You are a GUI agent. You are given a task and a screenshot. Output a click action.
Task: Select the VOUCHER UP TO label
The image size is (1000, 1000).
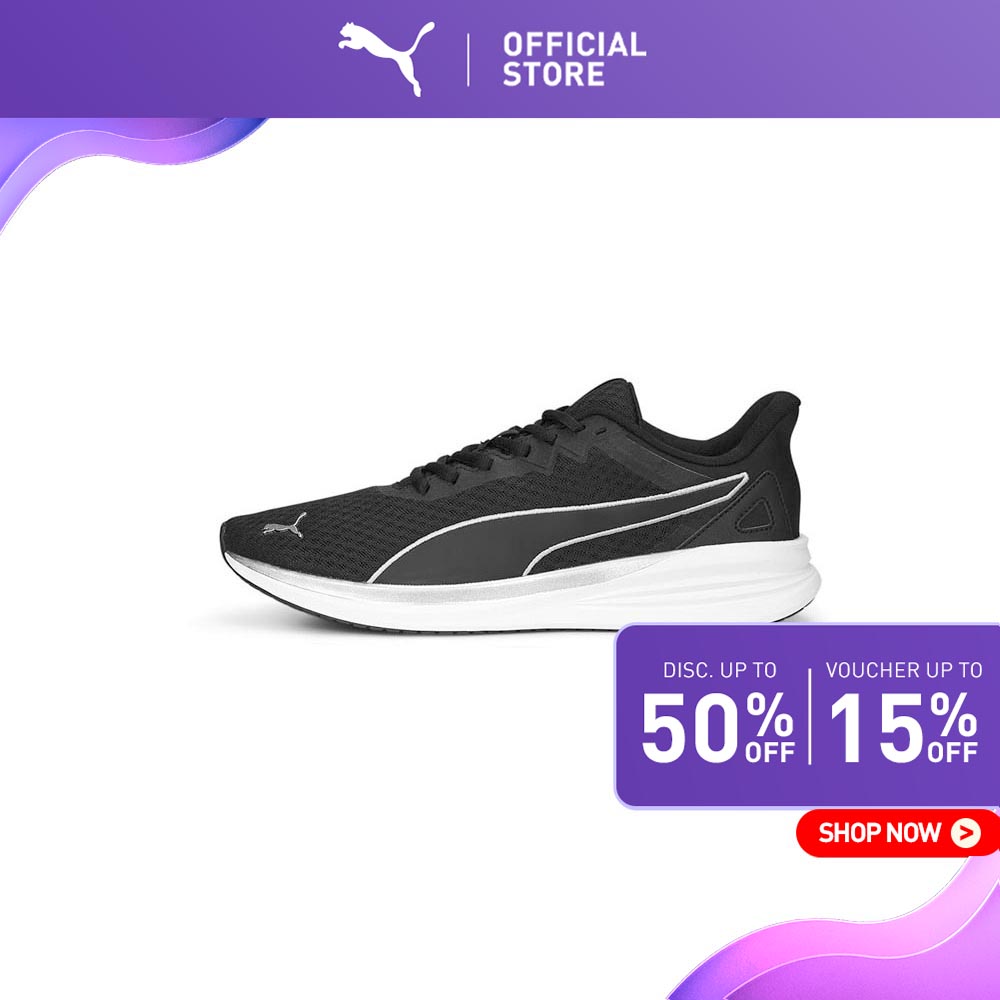pos(904,670)
